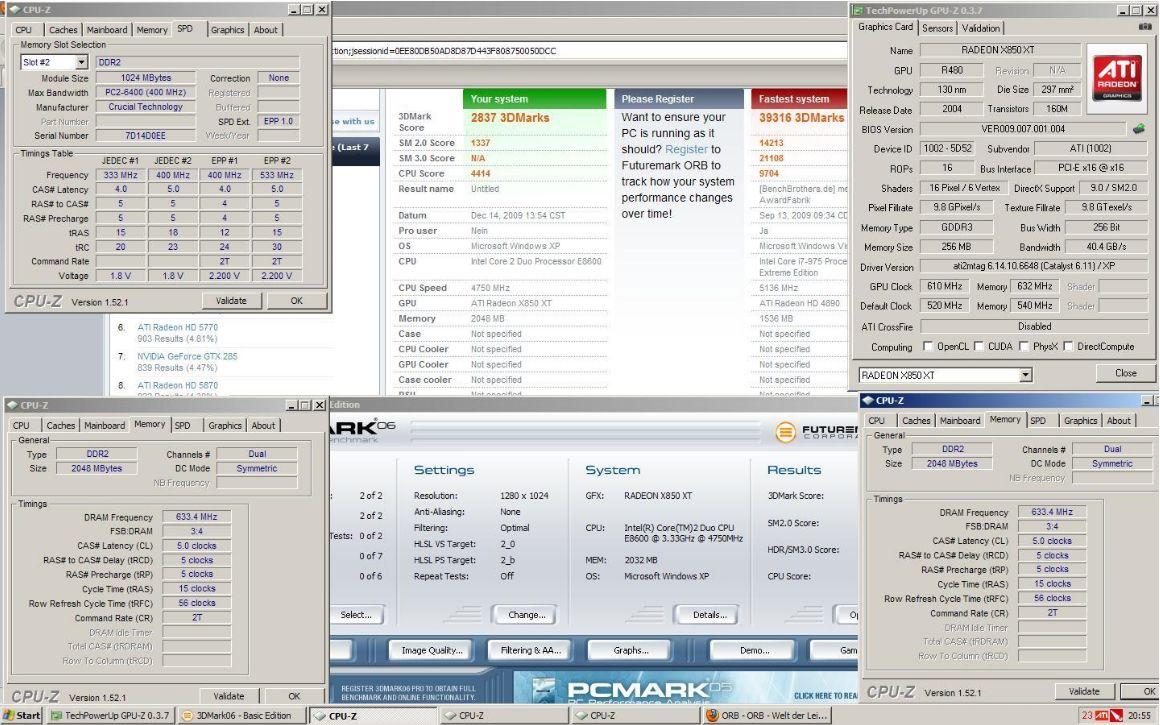Viewport: 1160px width, 725px height.
Task: Open the Mainboard tab in the lower-right CPU-Z window
Action: click(960, 420)
